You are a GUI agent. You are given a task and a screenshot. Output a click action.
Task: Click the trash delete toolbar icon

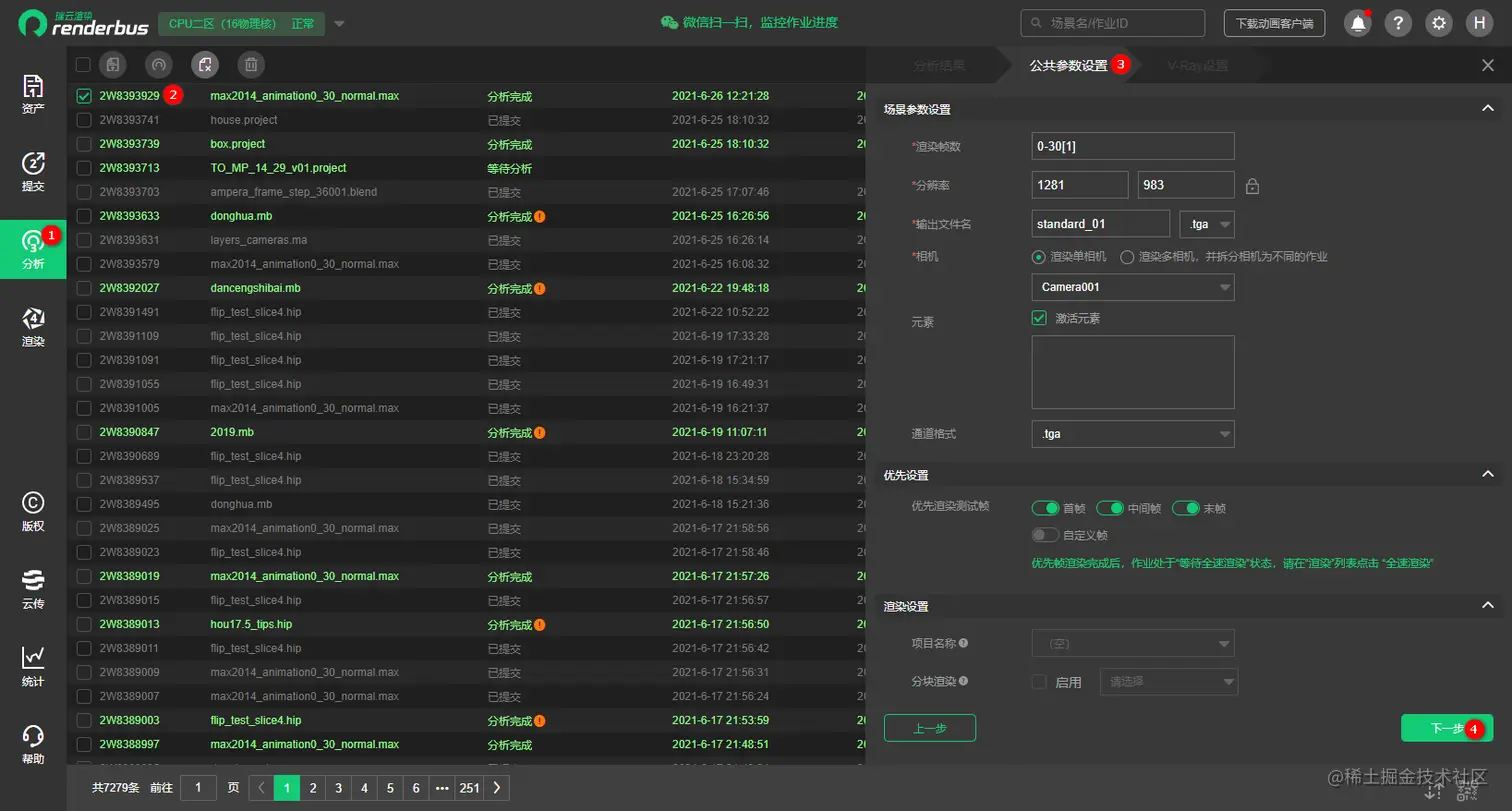tap(251, 65)
